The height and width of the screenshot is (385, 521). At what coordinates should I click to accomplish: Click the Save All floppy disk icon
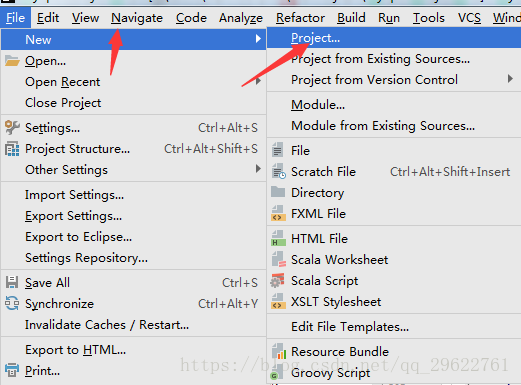[12, 282]
